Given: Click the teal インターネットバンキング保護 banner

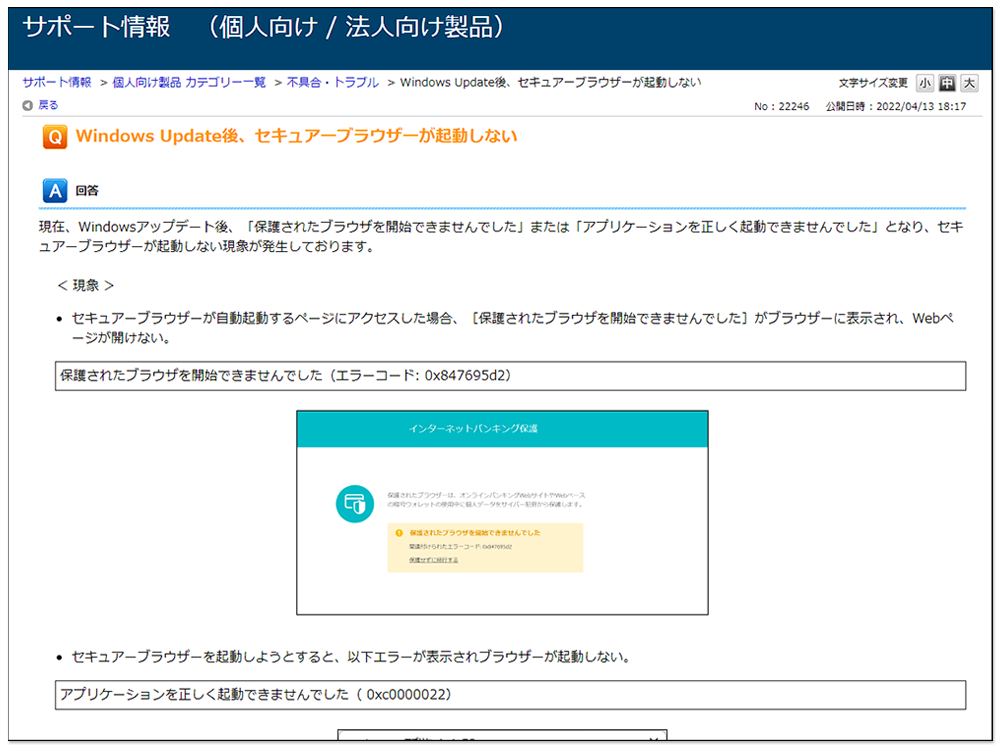Looking at the screenshot, I should coord(503,429).
